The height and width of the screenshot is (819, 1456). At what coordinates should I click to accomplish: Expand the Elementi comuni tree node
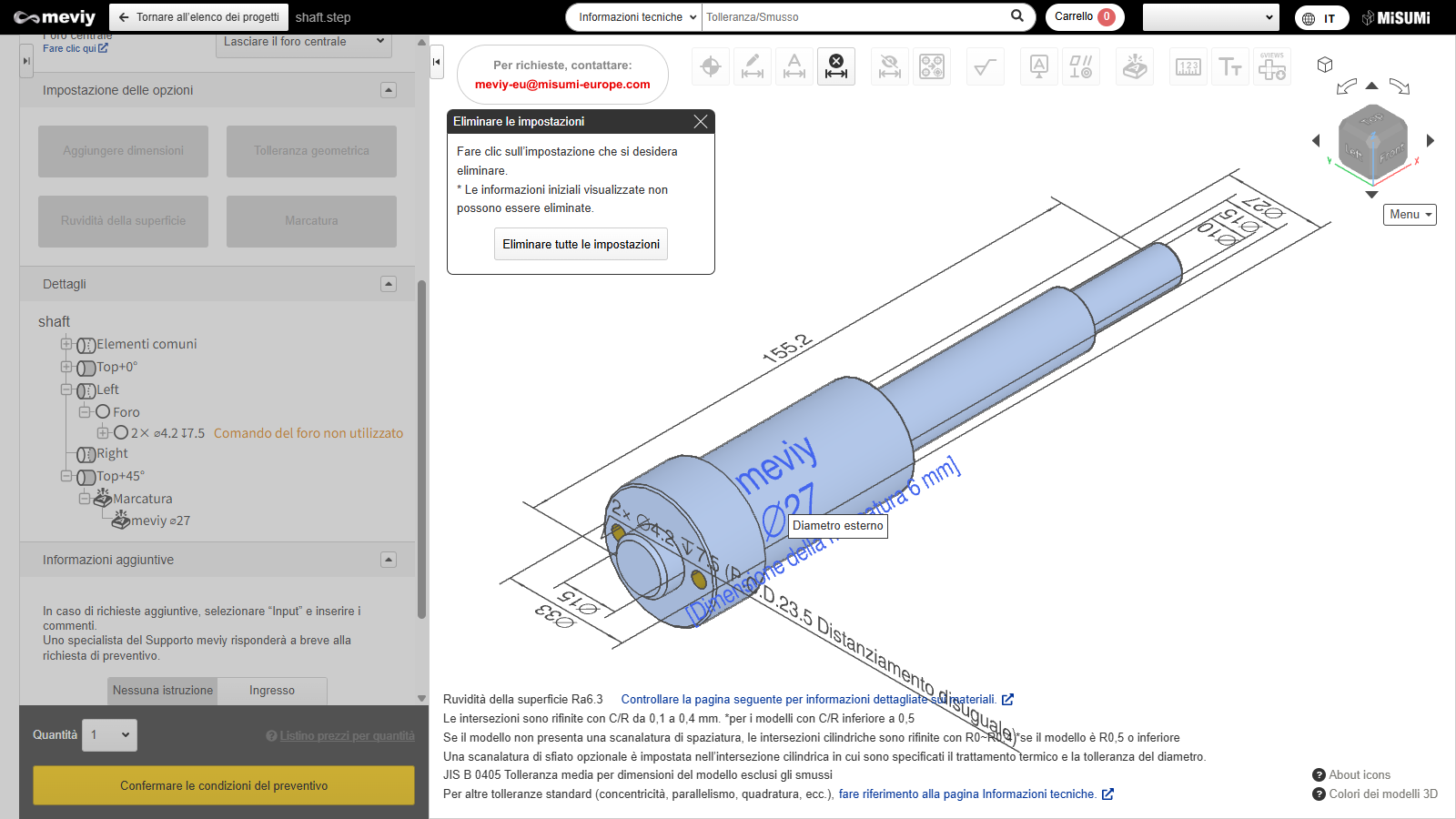[66, 344]
